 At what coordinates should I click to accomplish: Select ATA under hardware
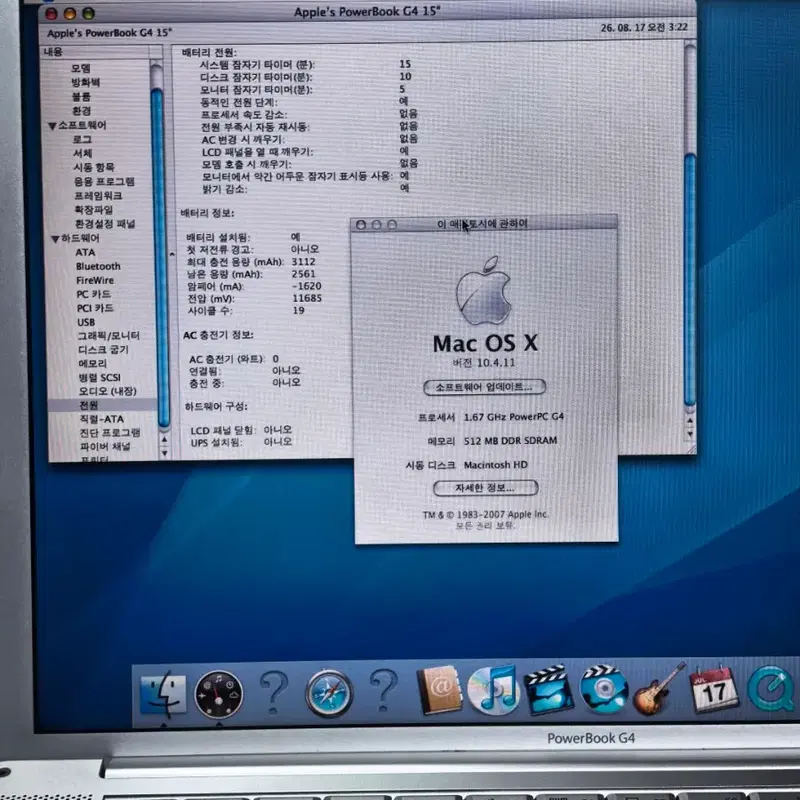click(x=85, y=253)
